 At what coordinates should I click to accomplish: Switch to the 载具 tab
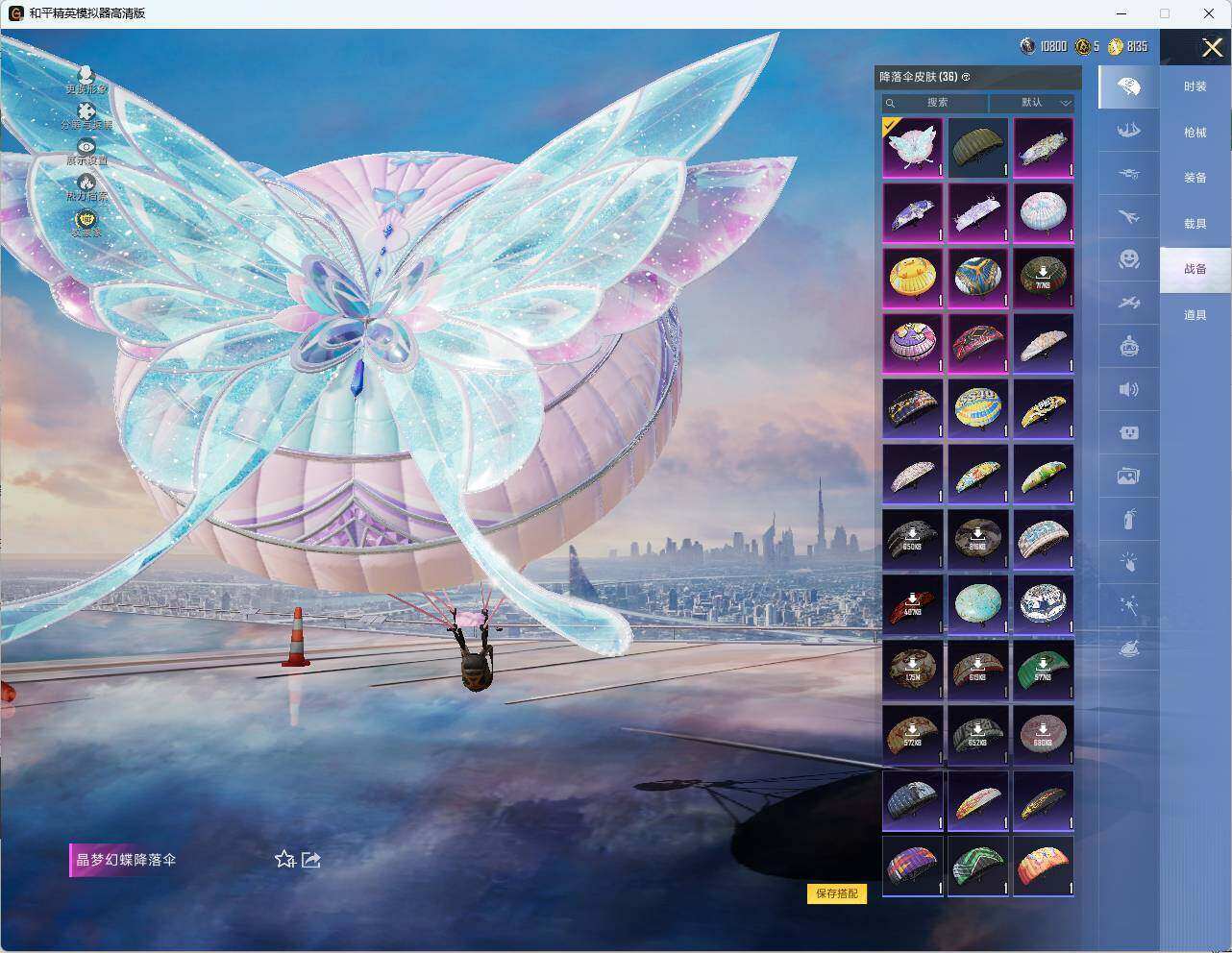tap(1195, 224)
